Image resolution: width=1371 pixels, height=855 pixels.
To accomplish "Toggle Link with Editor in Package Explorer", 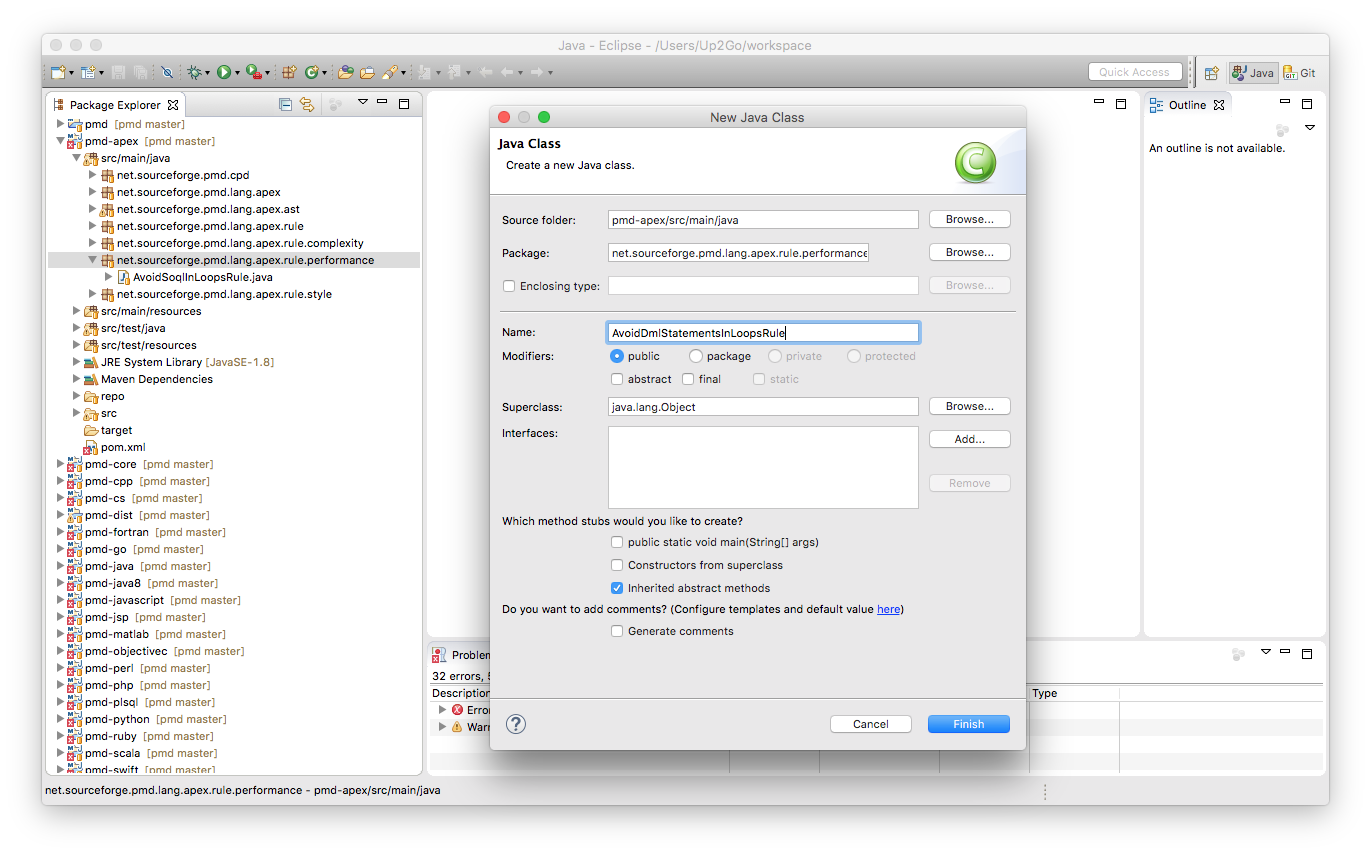I will (x=307, y=104).
